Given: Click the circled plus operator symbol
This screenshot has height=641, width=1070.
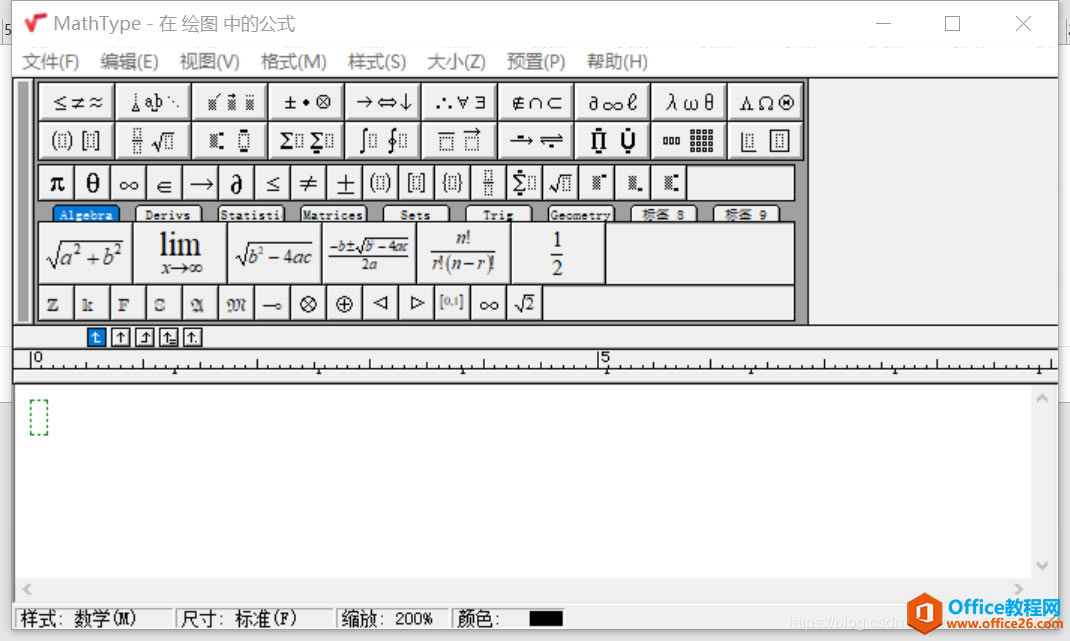Looking at the screenshot, I should point(344,304).
